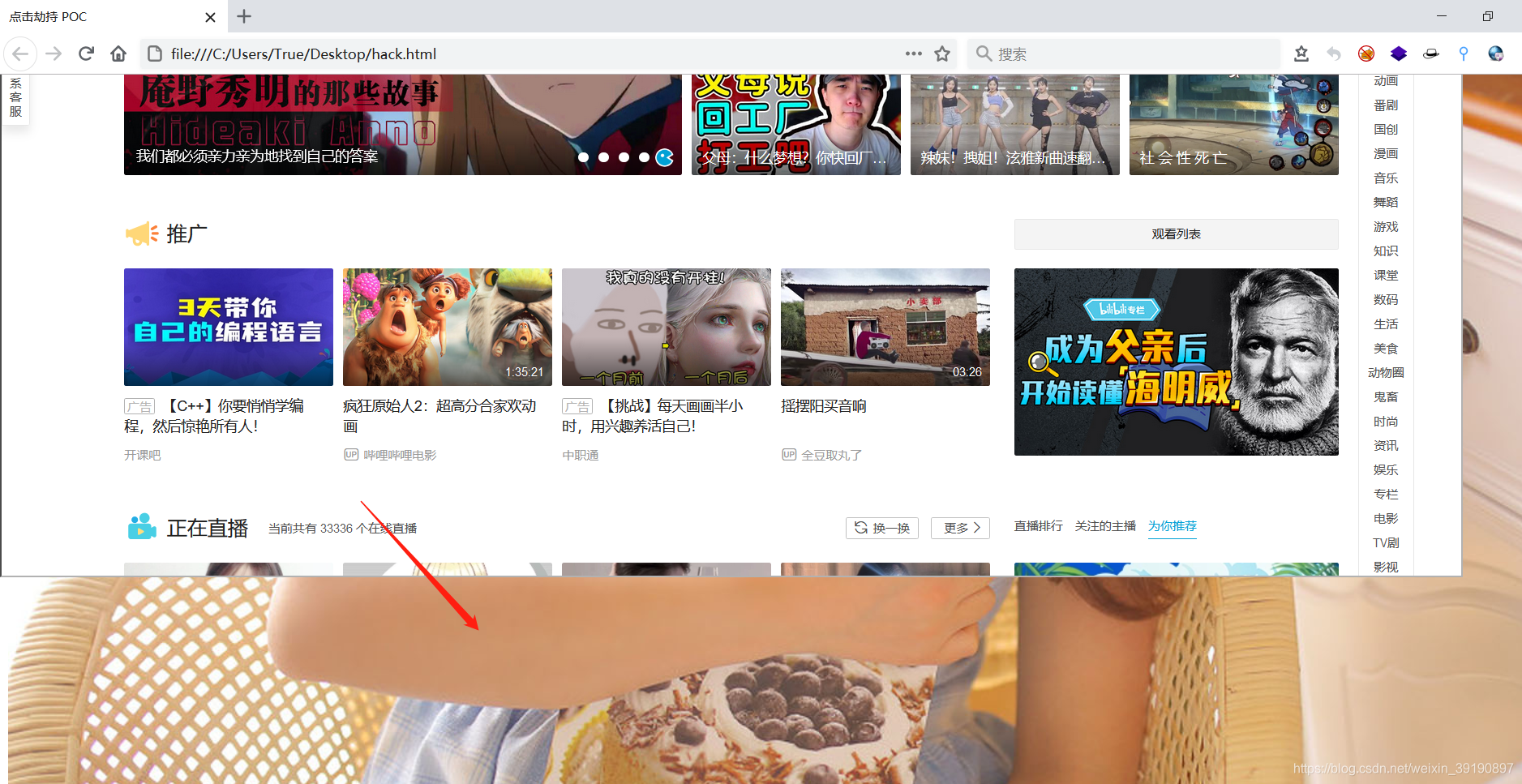Switch to the 直播排行 tab
The image size is (1522, 784).
1039,526
